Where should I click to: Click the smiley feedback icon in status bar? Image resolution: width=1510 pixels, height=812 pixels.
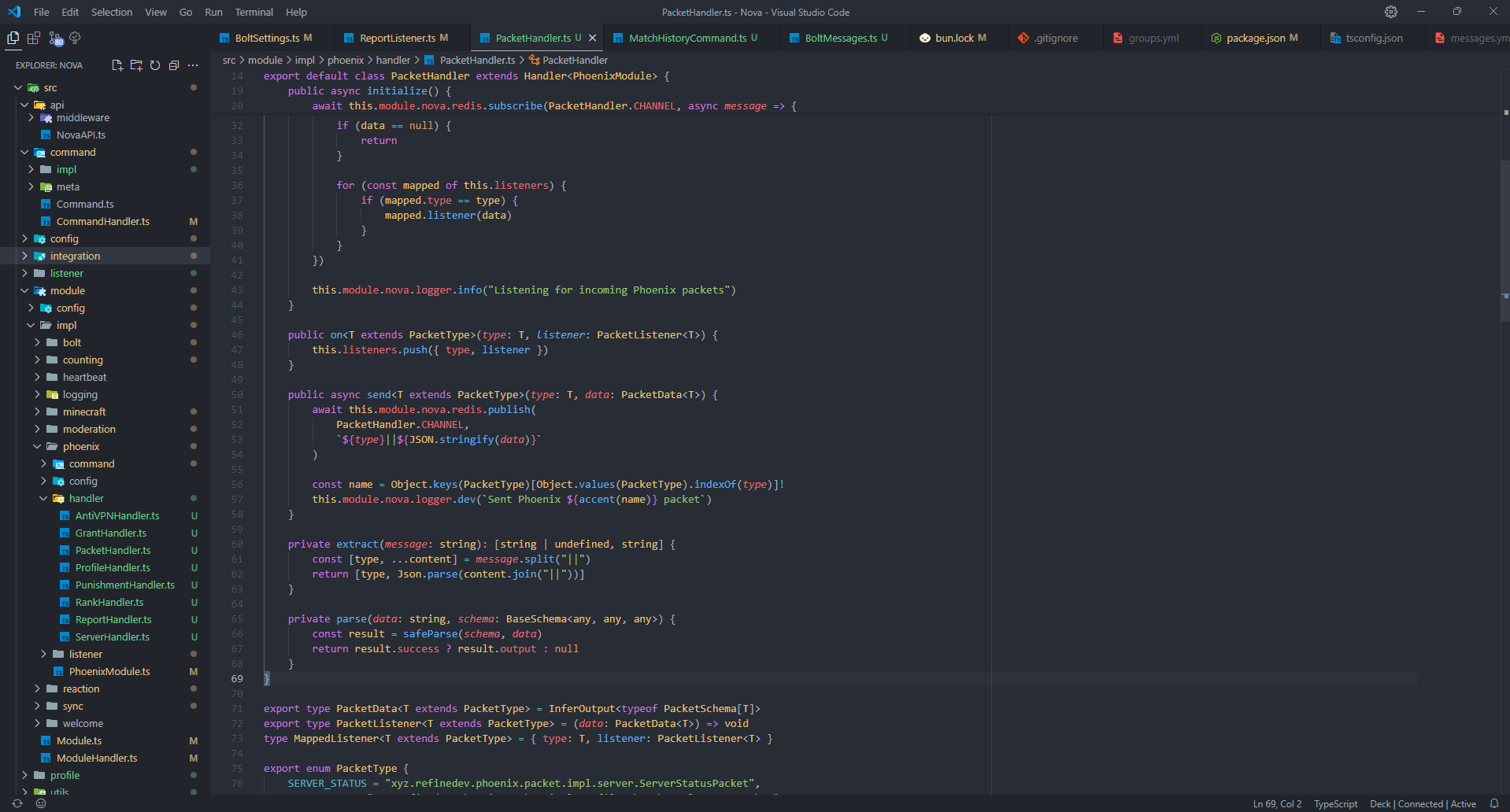41,803
